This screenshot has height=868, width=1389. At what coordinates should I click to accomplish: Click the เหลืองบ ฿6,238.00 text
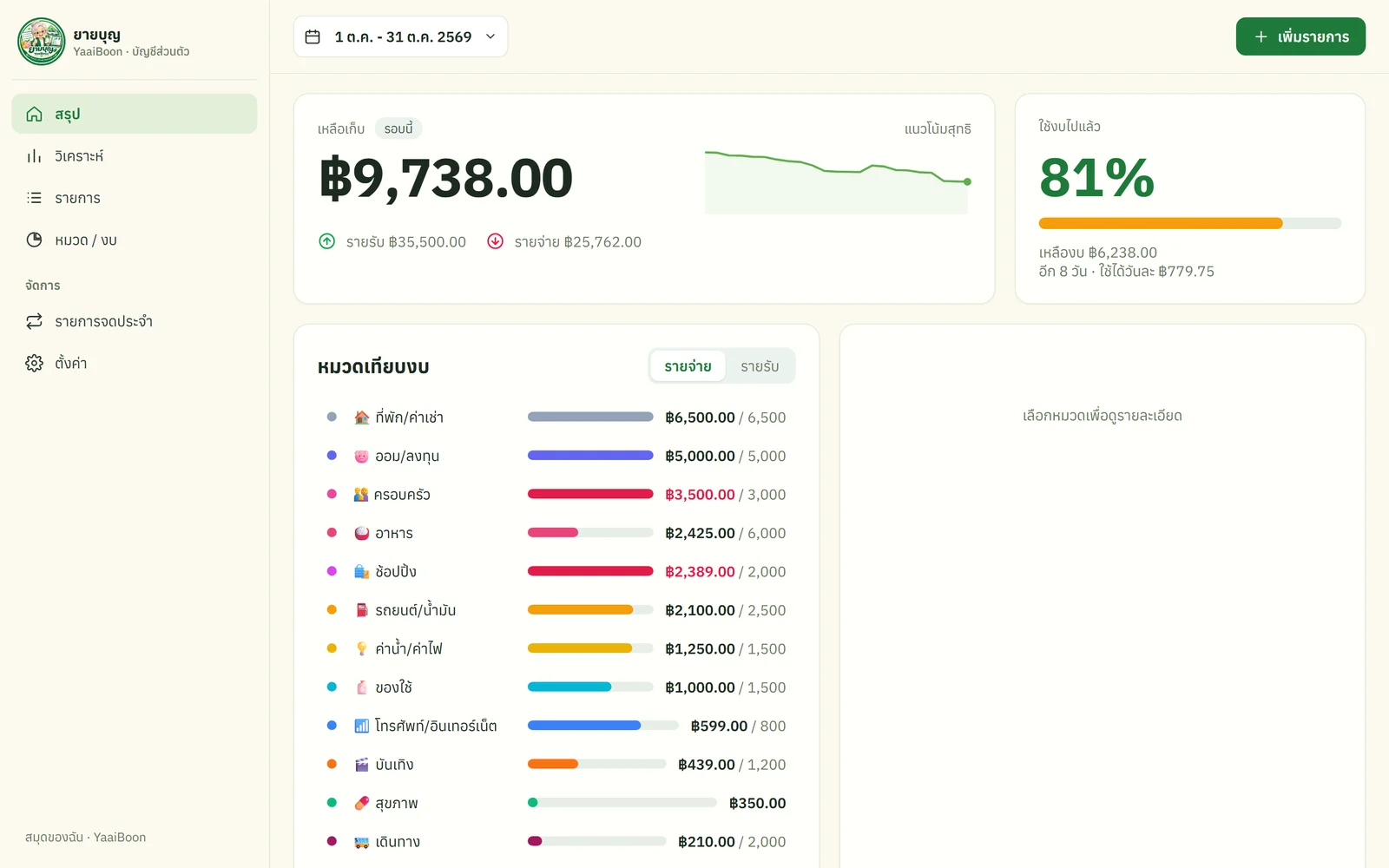pos(1098,253)
